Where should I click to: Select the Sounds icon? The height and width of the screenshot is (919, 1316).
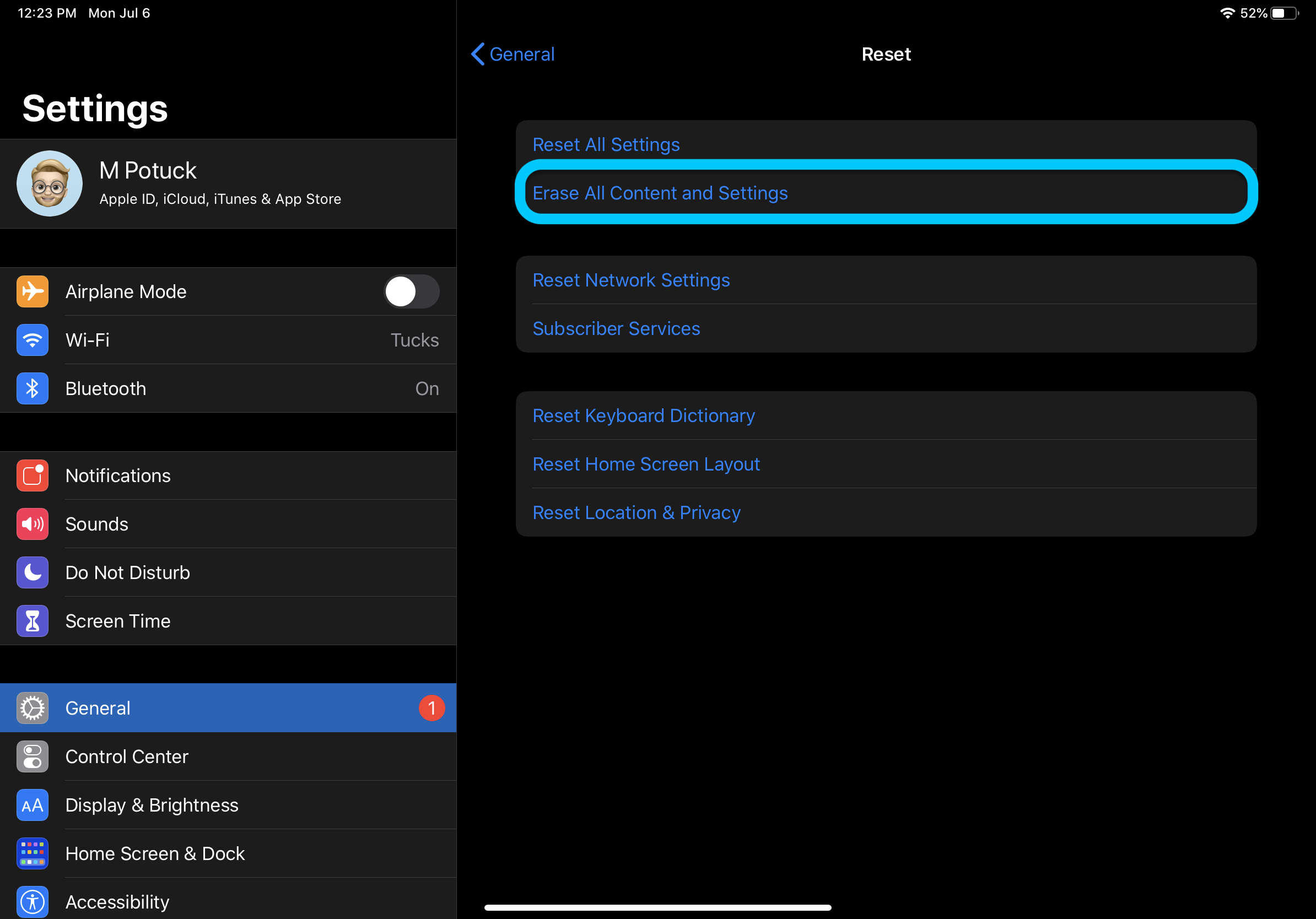point(33,523)
